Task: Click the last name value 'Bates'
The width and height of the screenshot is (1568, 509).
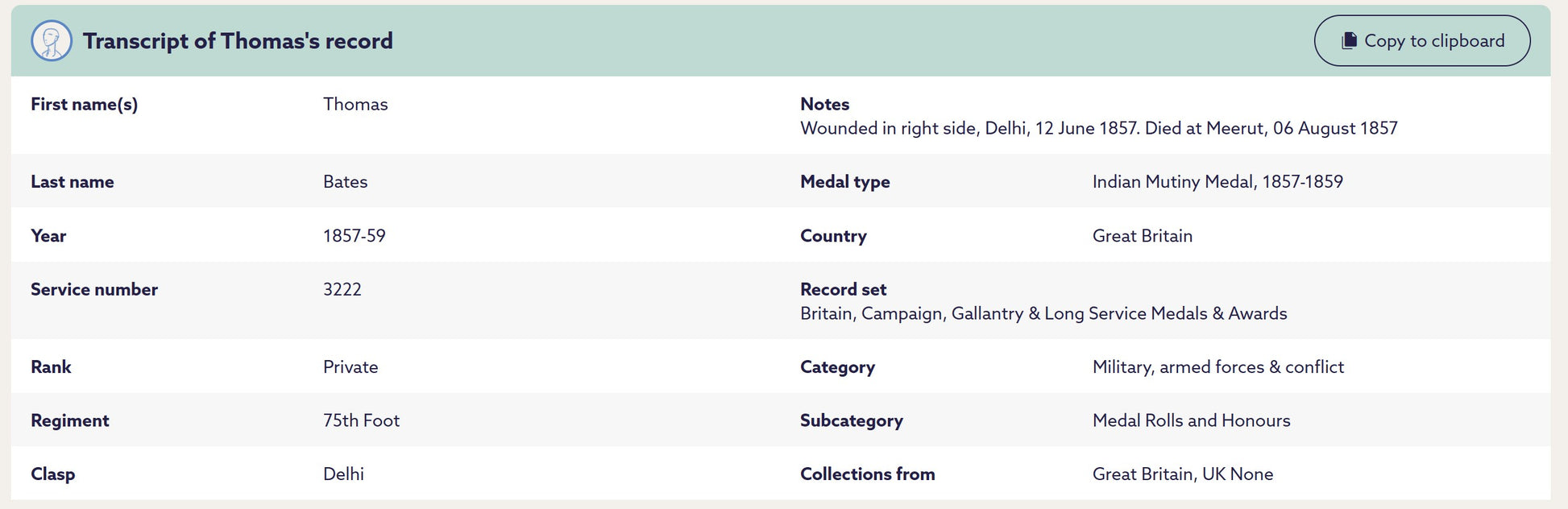Action: (345, 182)
